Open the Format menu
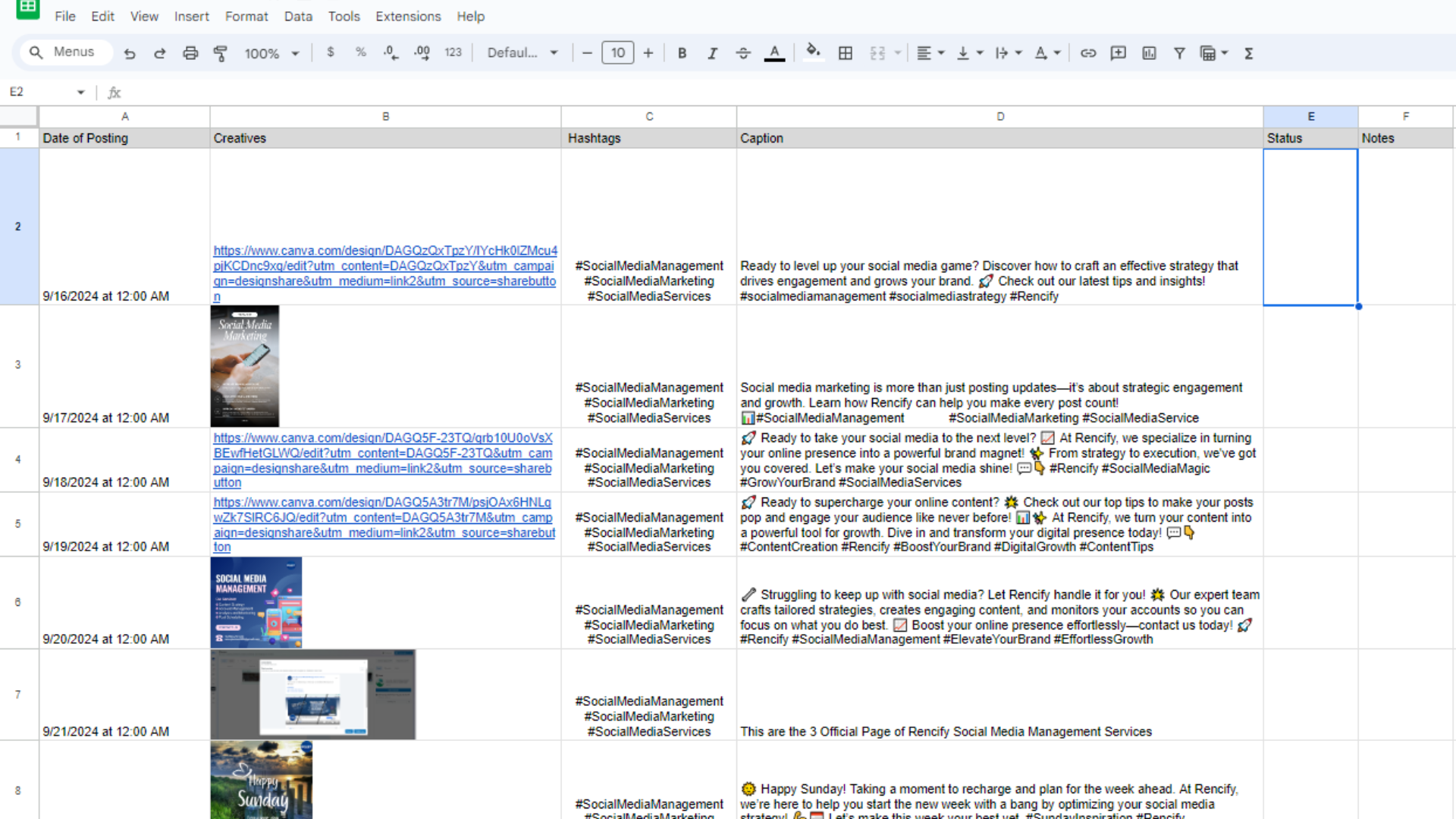Image resolution: width=1456 pixels, height=819 pixels. 246,16
